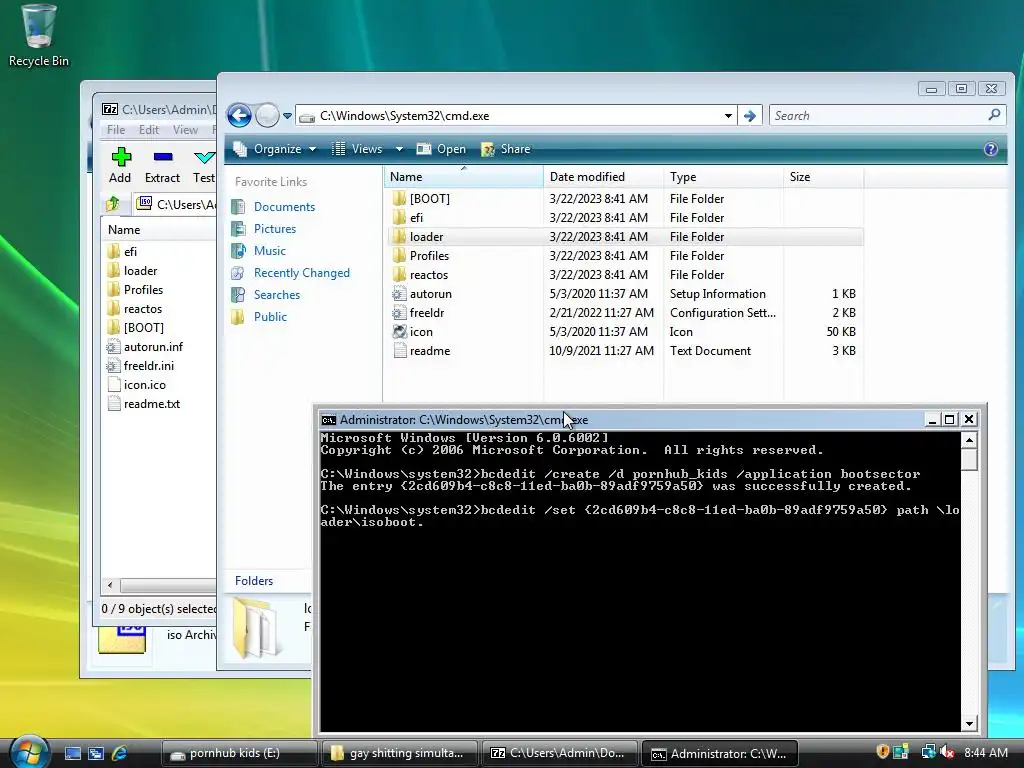Image resolution: width=1024 pixels, height=768 pixels.
Task: Expand the address bar history dropdown arrow
Action: (728, 116)
